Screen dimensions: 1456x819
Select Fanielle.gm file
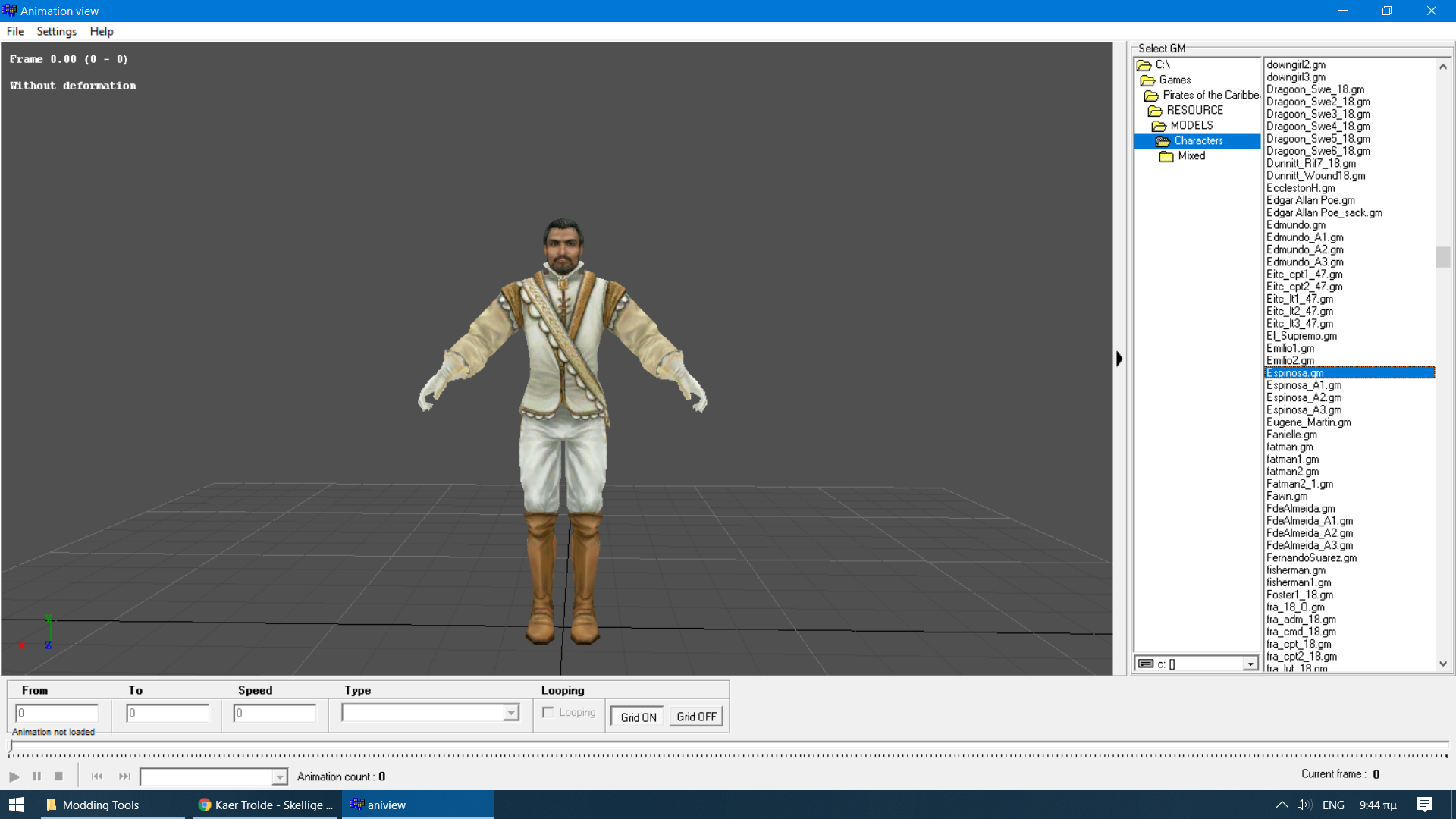coord(1291,435)
